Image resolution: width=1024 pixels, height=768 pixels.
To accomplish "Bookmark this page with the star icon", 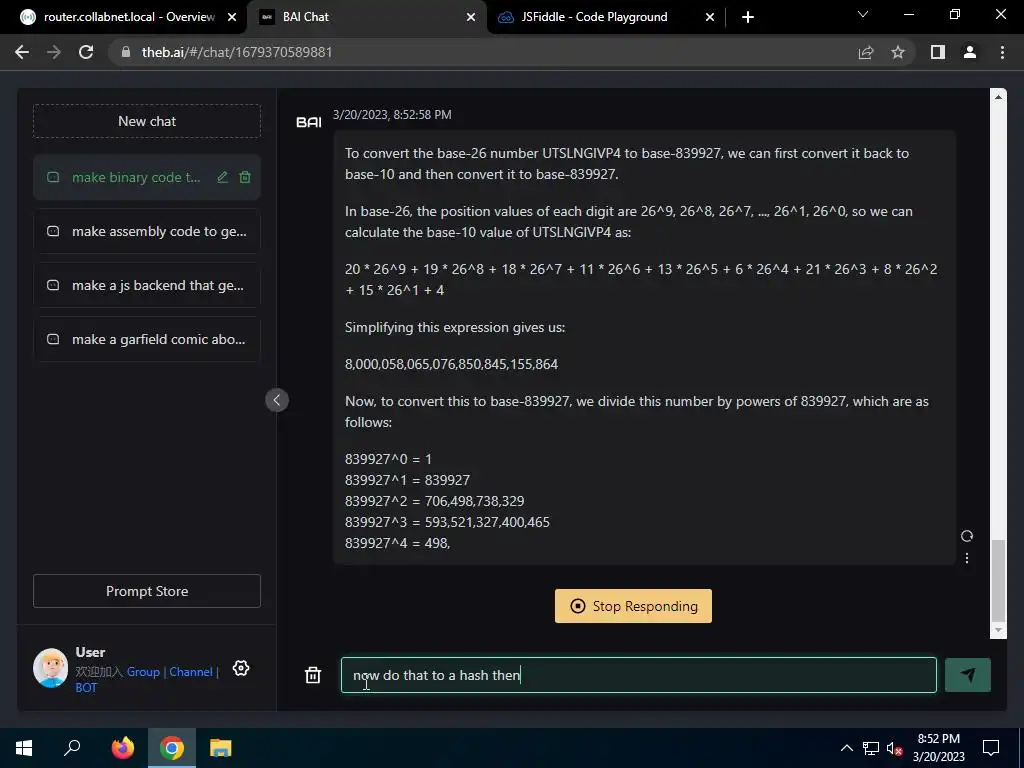I will pos(898,52).
